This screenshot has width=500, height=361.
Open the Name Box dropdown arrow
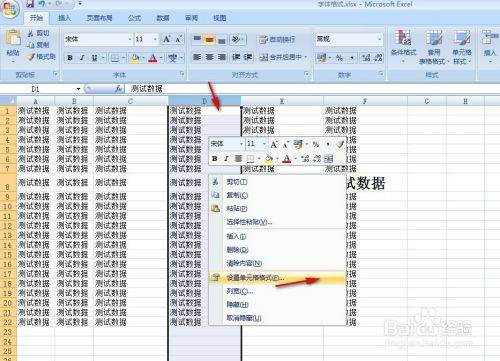point(78,89)
